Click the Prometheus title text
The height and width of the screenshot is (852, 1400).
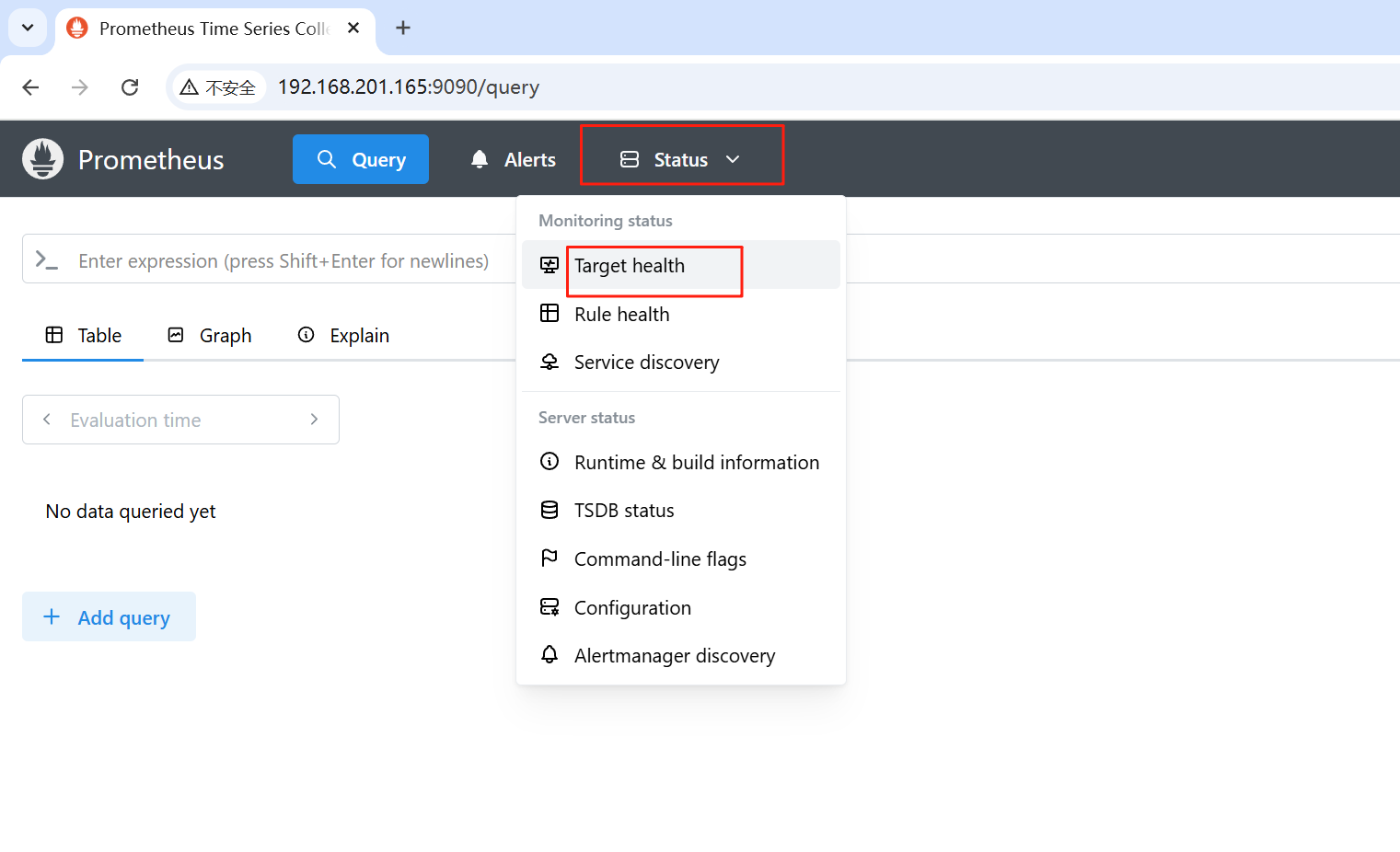(x=151, y=159)
